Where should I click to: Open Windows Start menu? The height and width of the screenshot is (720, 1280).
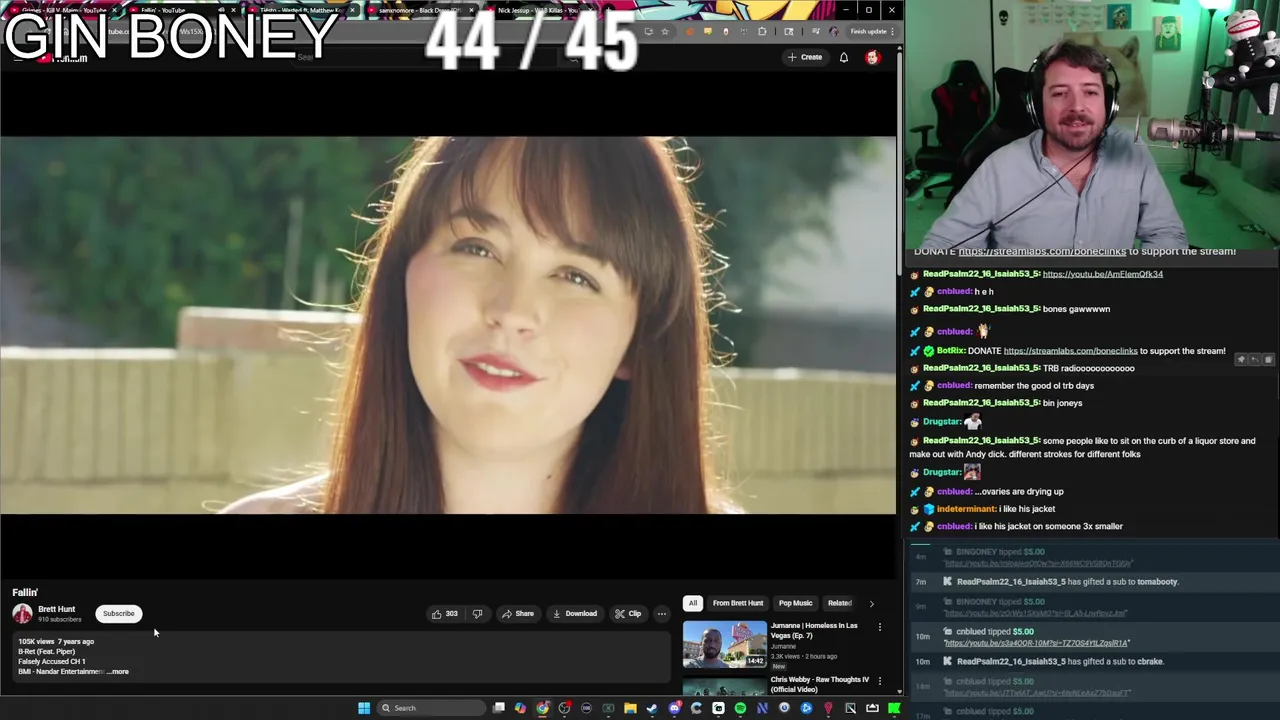(364, 708)
